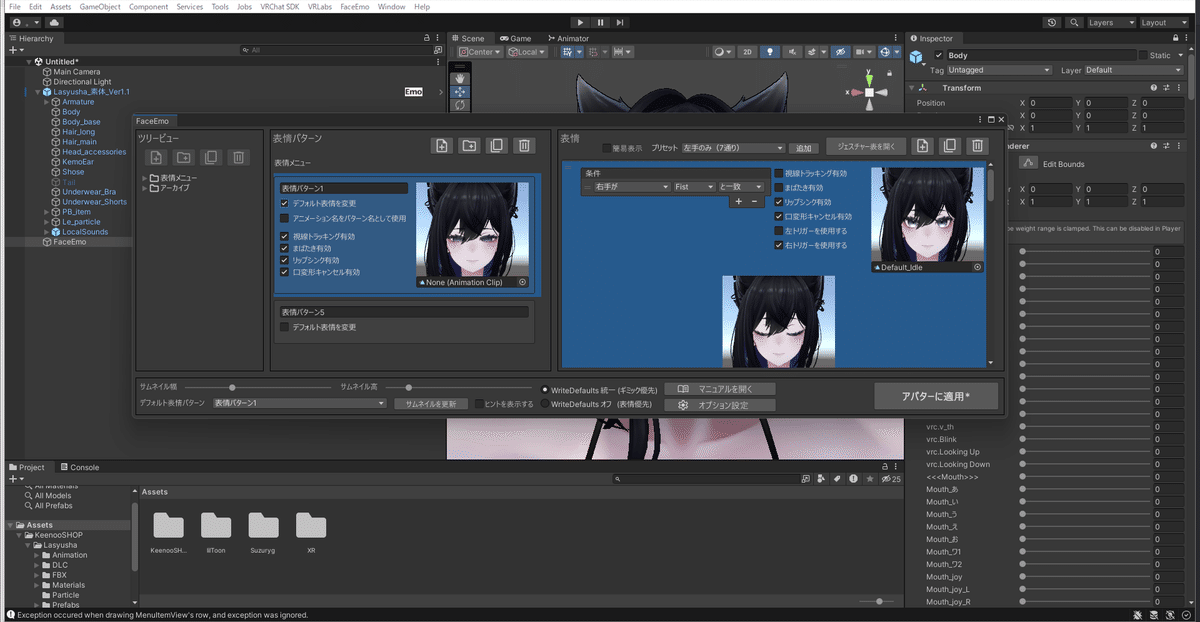Enable 左トリガーを使用する checkbox
Image resolution: width=1200 pixels, height=622 pixels.
pyautogui.click(x=778, y=231)
